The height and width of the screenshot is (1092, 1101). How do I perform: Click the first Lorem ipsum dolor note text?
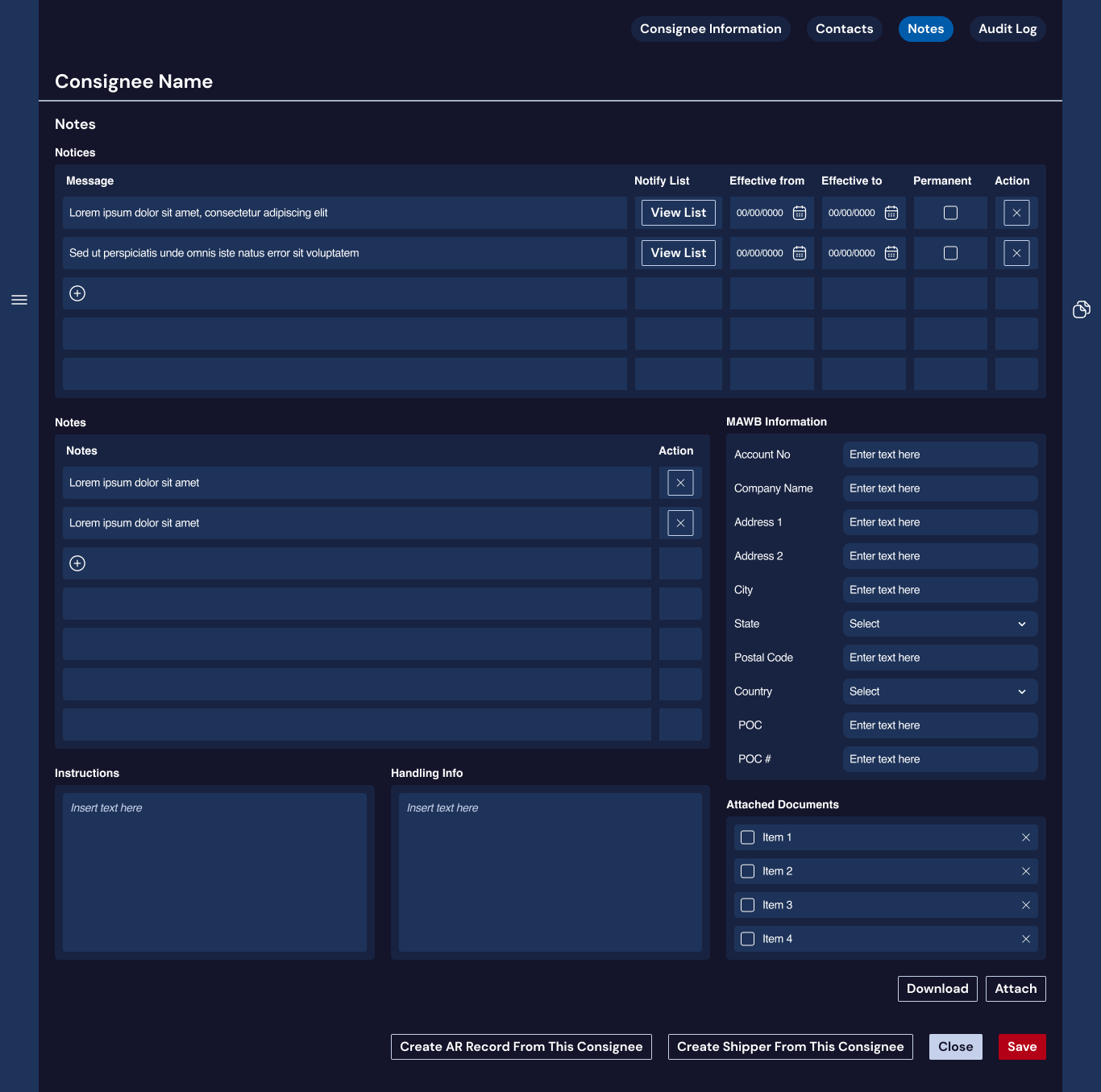pyautogui.click(x=134, y=483)
